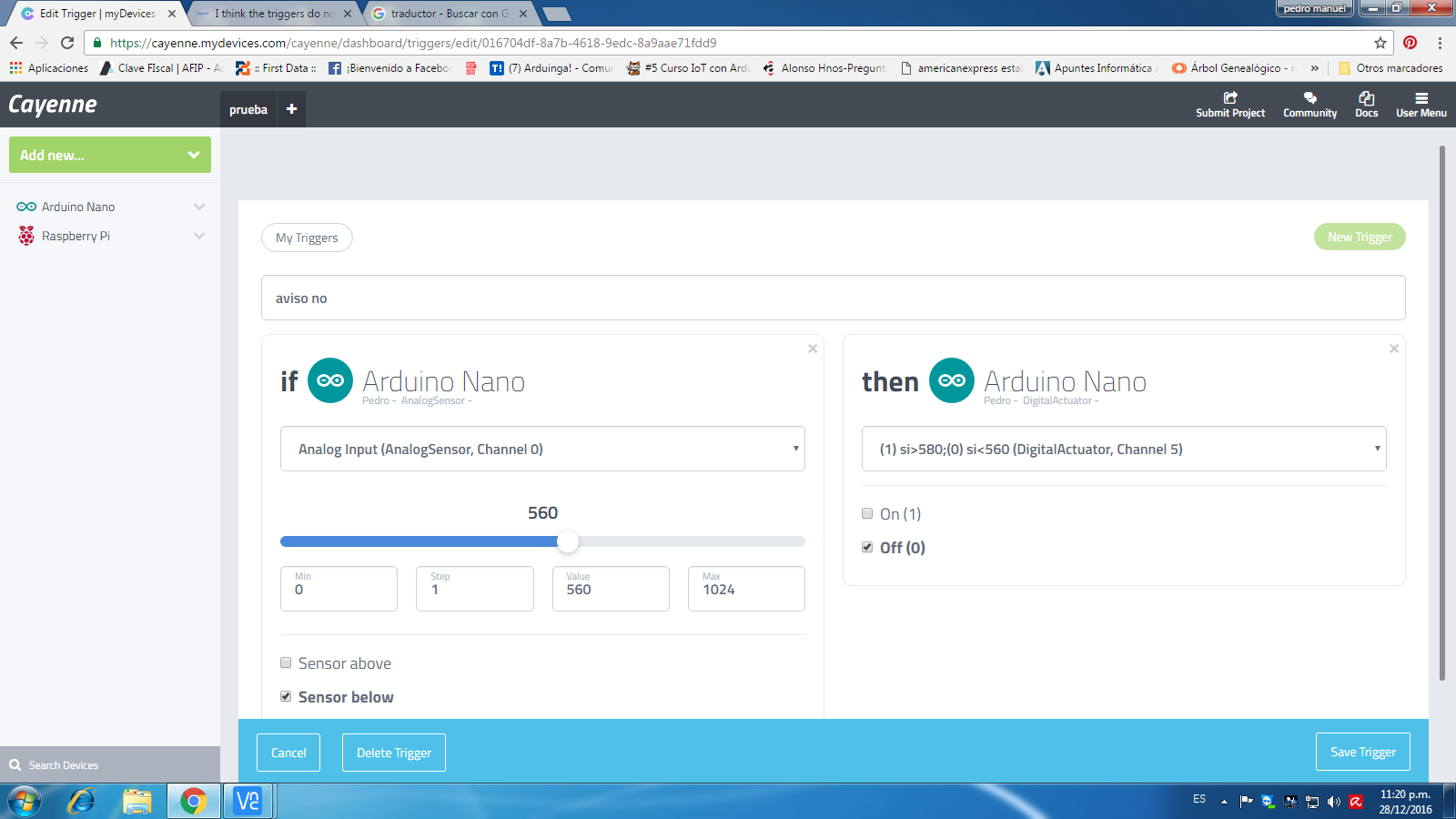Show more bookmarks with the » chevron
This screenshot has height=819, width=1456.
click(1315, 68)
